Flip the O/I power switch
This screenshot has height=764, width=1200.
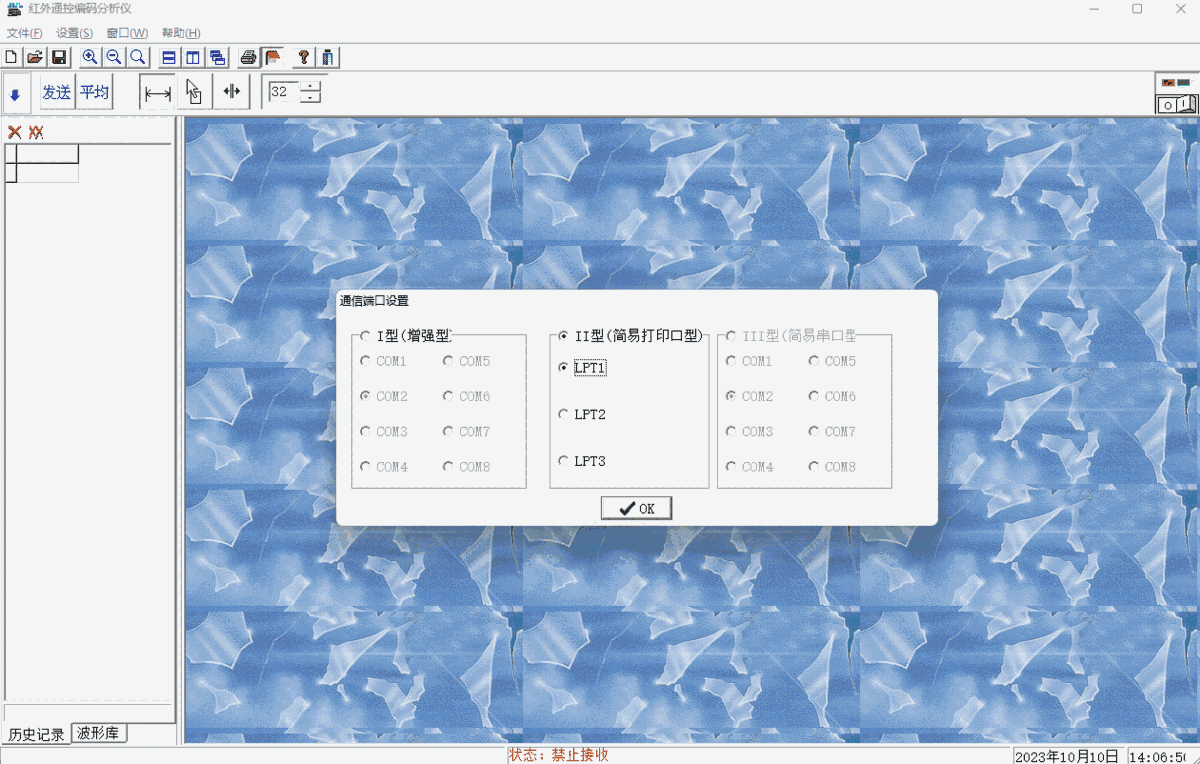(1176, 104)
